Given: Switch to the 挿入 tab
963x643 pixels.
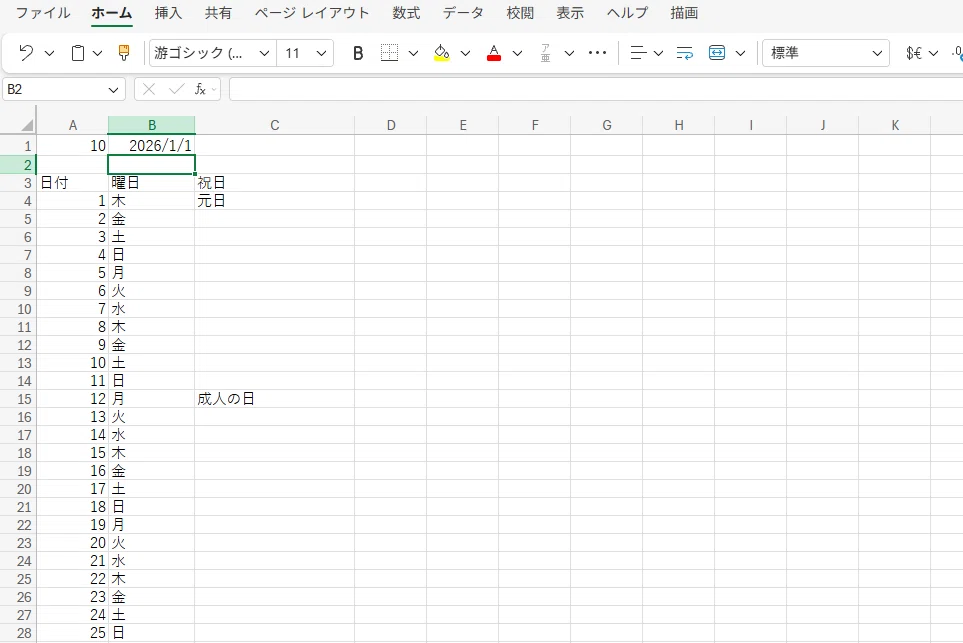Looking at the screenshot, I should [x=168, y=13].
